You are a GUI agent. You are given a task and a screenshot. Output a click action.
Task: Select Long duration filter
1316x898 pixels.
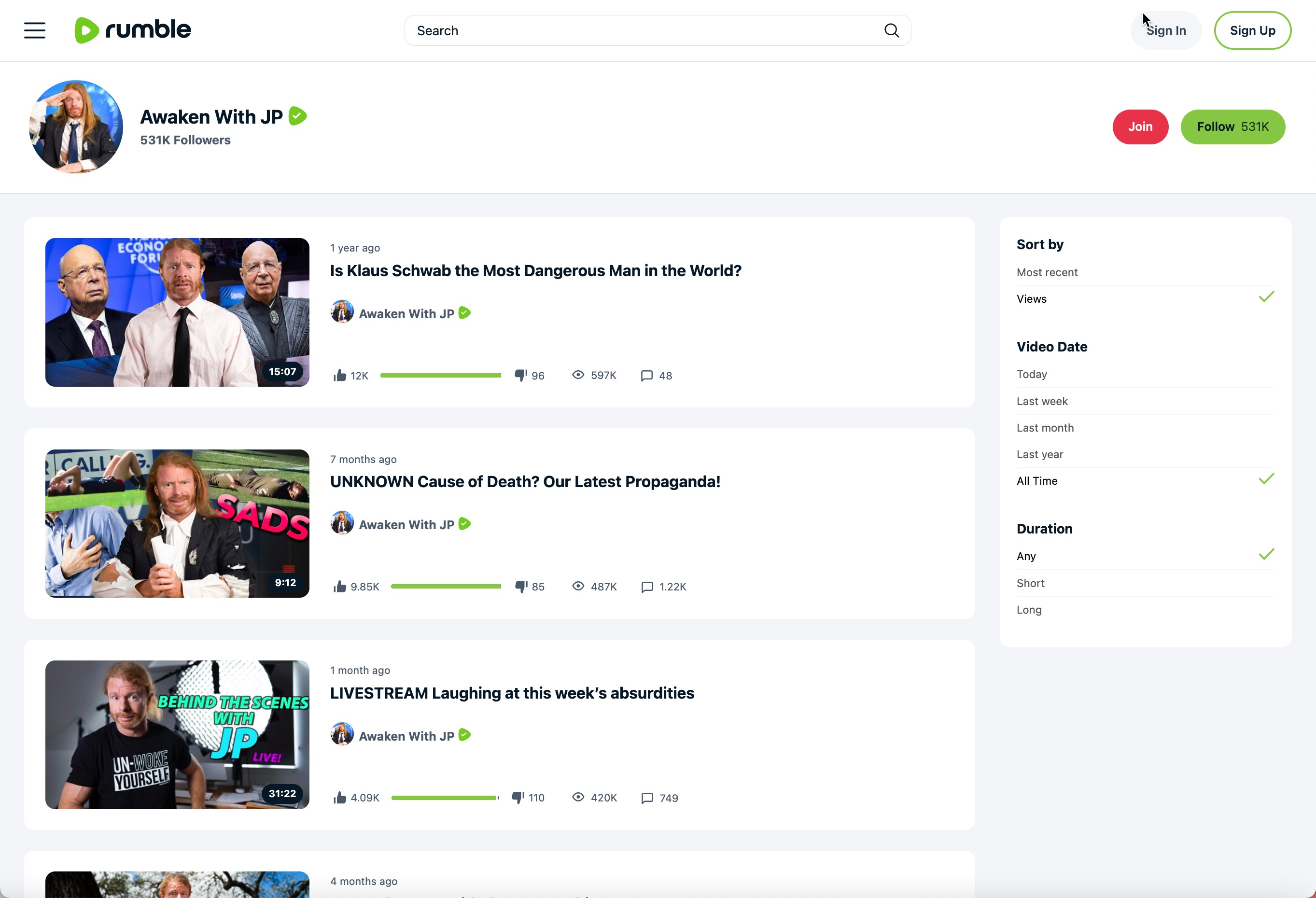1028,610
